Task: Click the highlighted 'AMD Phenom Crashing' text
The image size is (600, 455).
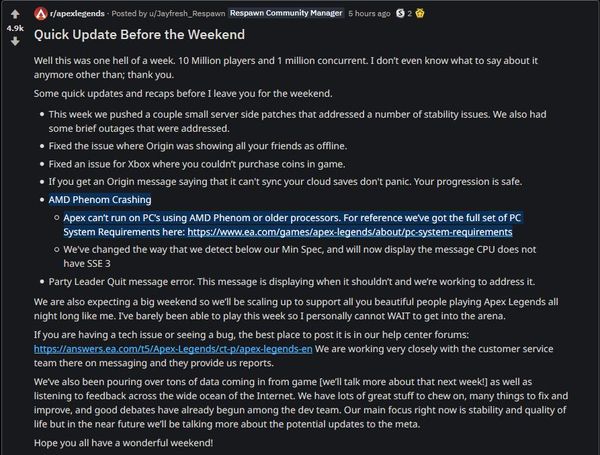Action: click(100, 199)
